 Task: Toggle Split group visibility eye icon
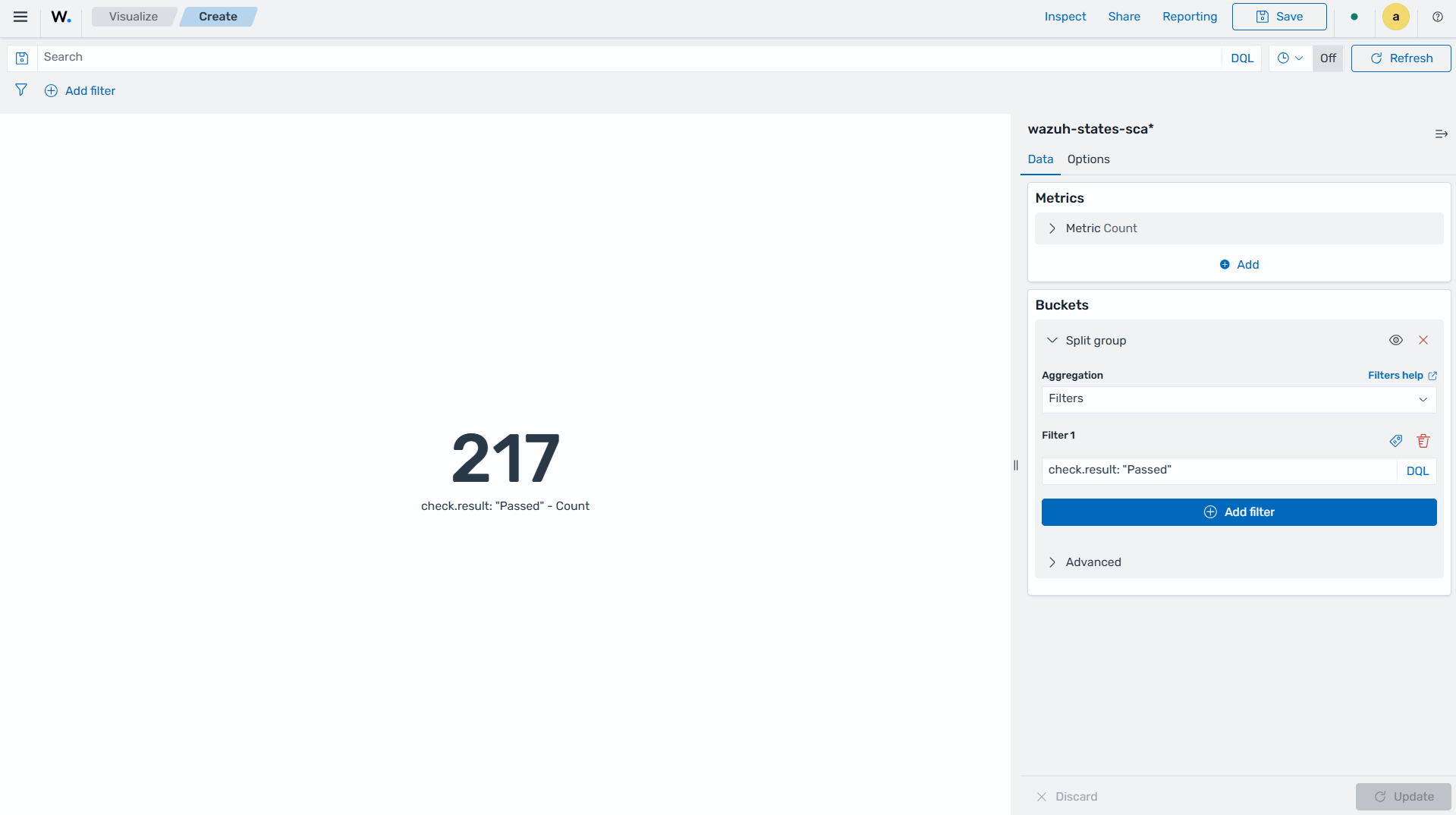coord(1395,340)
